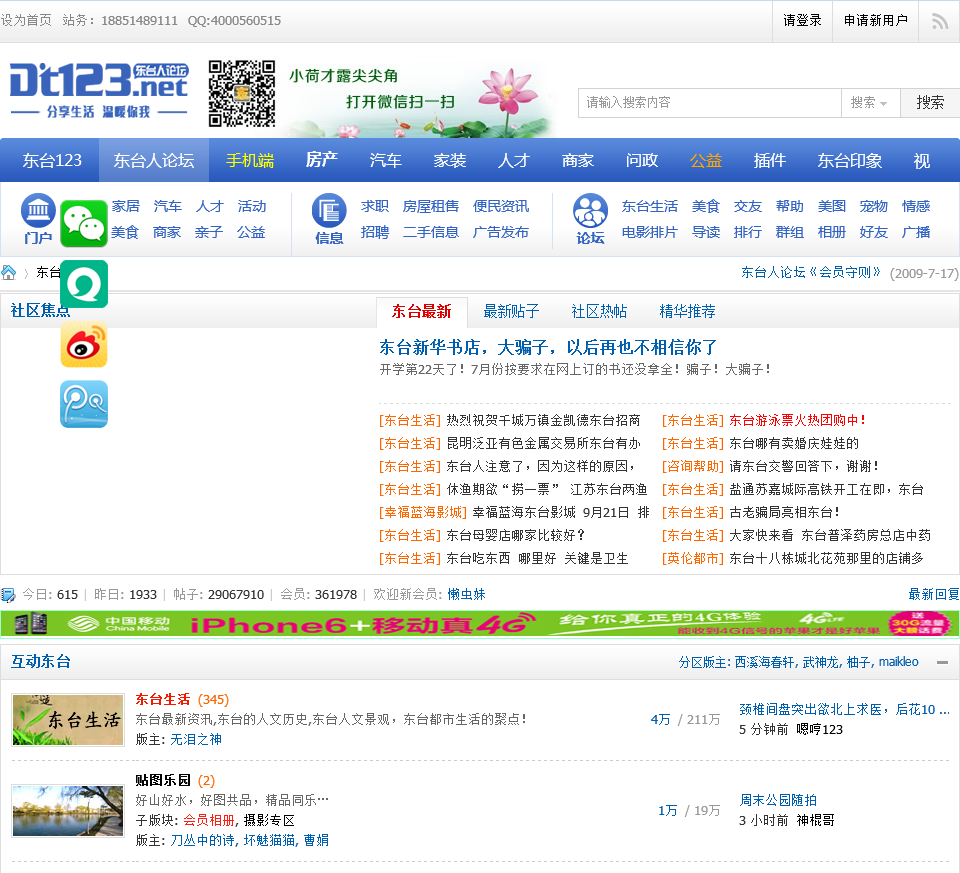Click the 广告发布 link

[x=501, y=233]
